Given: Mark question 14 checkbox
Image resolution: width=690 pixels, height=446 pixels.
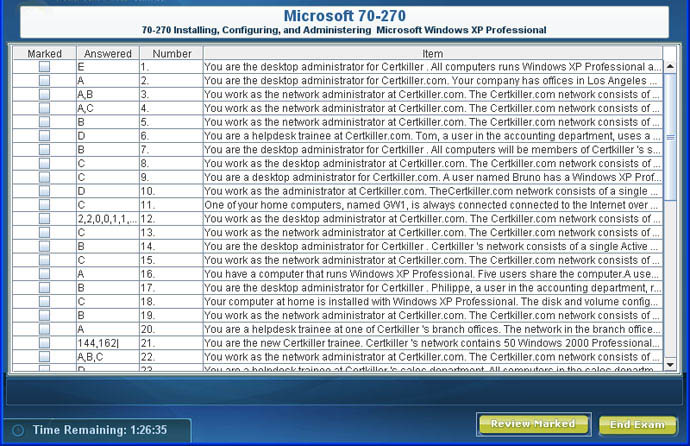Looking at the screenshot, I should [x=44, y=246].
